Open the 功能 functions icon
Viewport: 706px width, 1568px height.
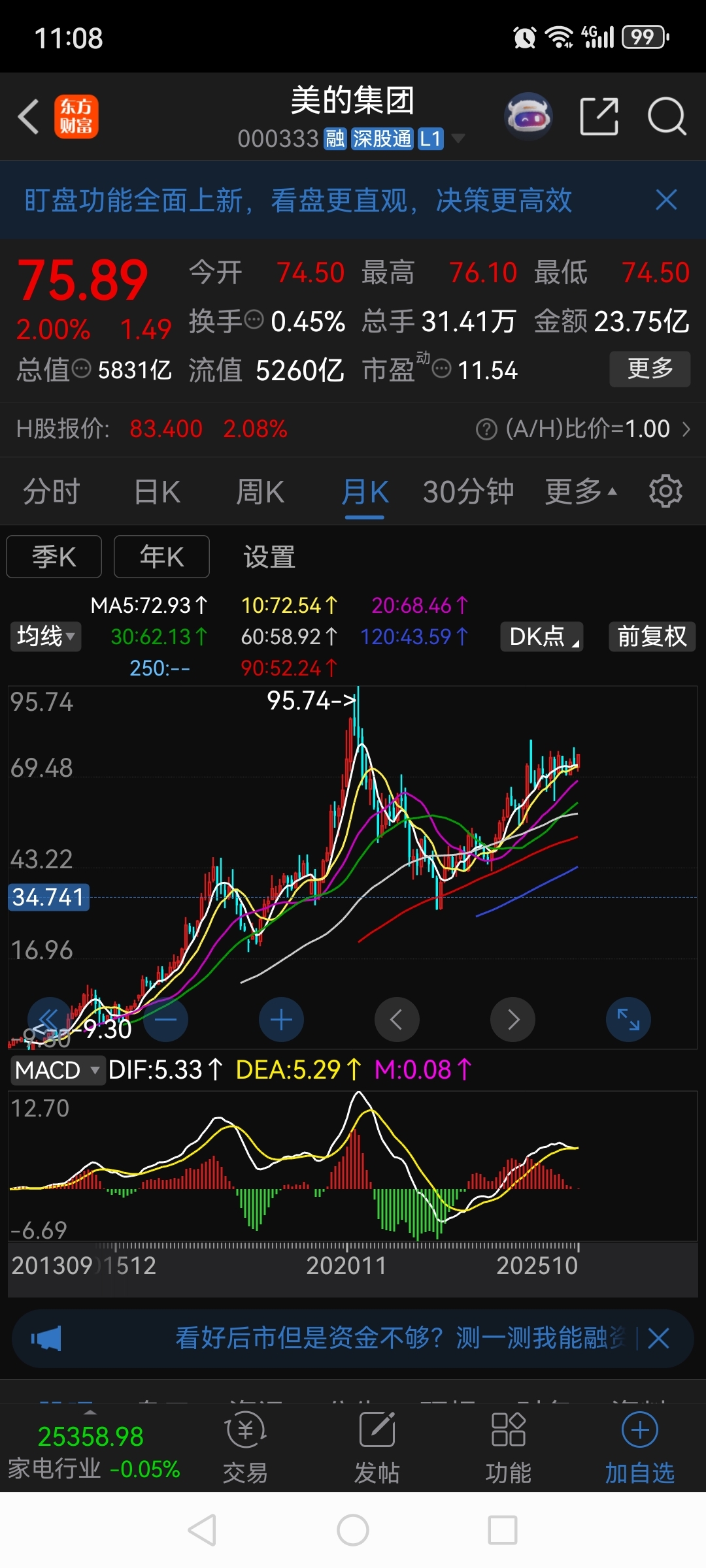[x=509, y=1448]
